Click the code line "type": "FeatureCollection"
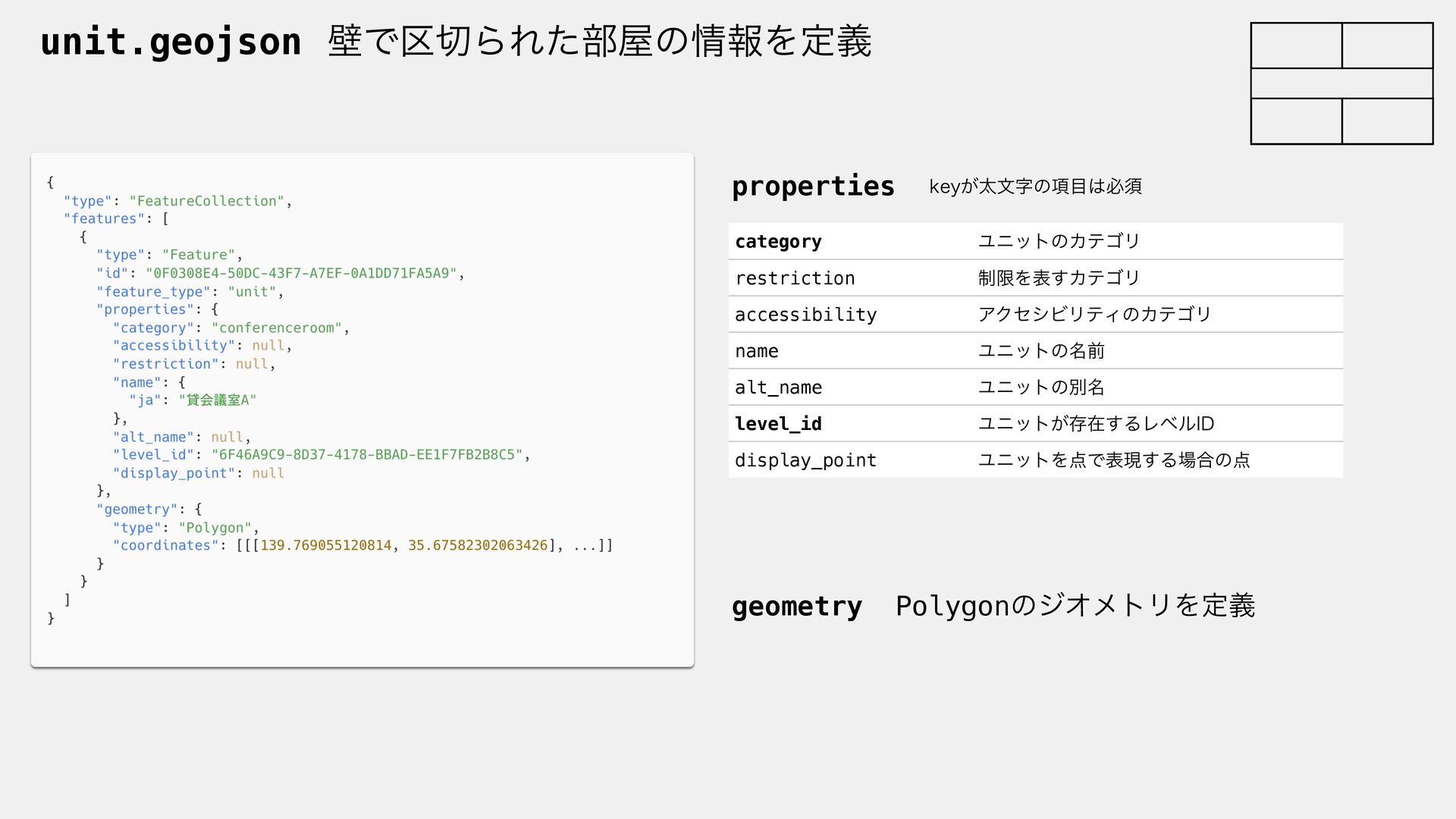The image size is (1456, 819). (x=177, y=201)
